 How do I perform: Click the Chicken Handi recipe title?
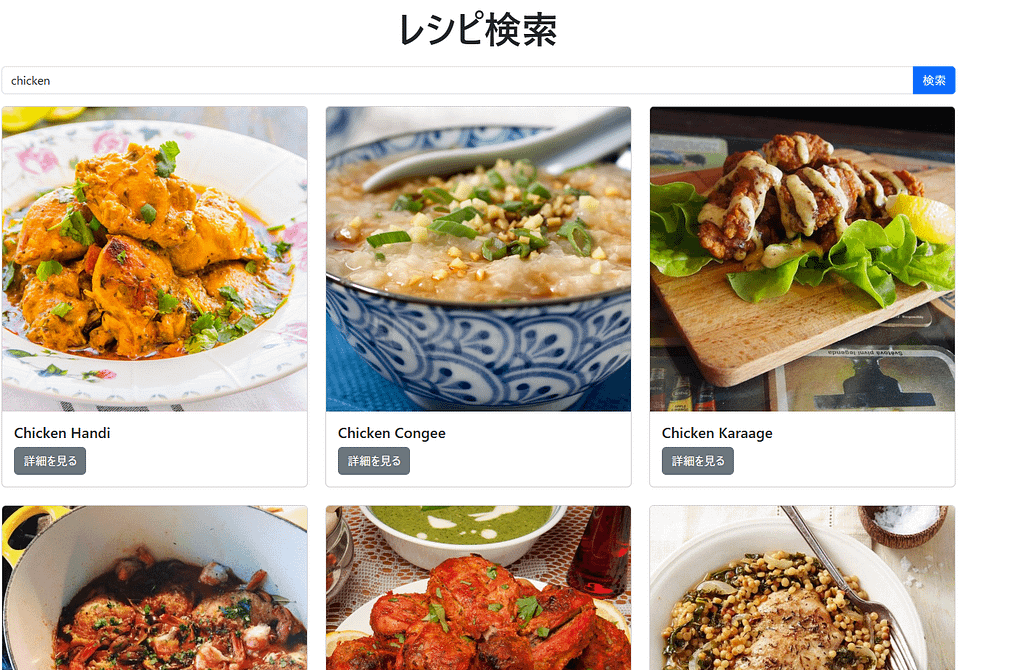62,433
